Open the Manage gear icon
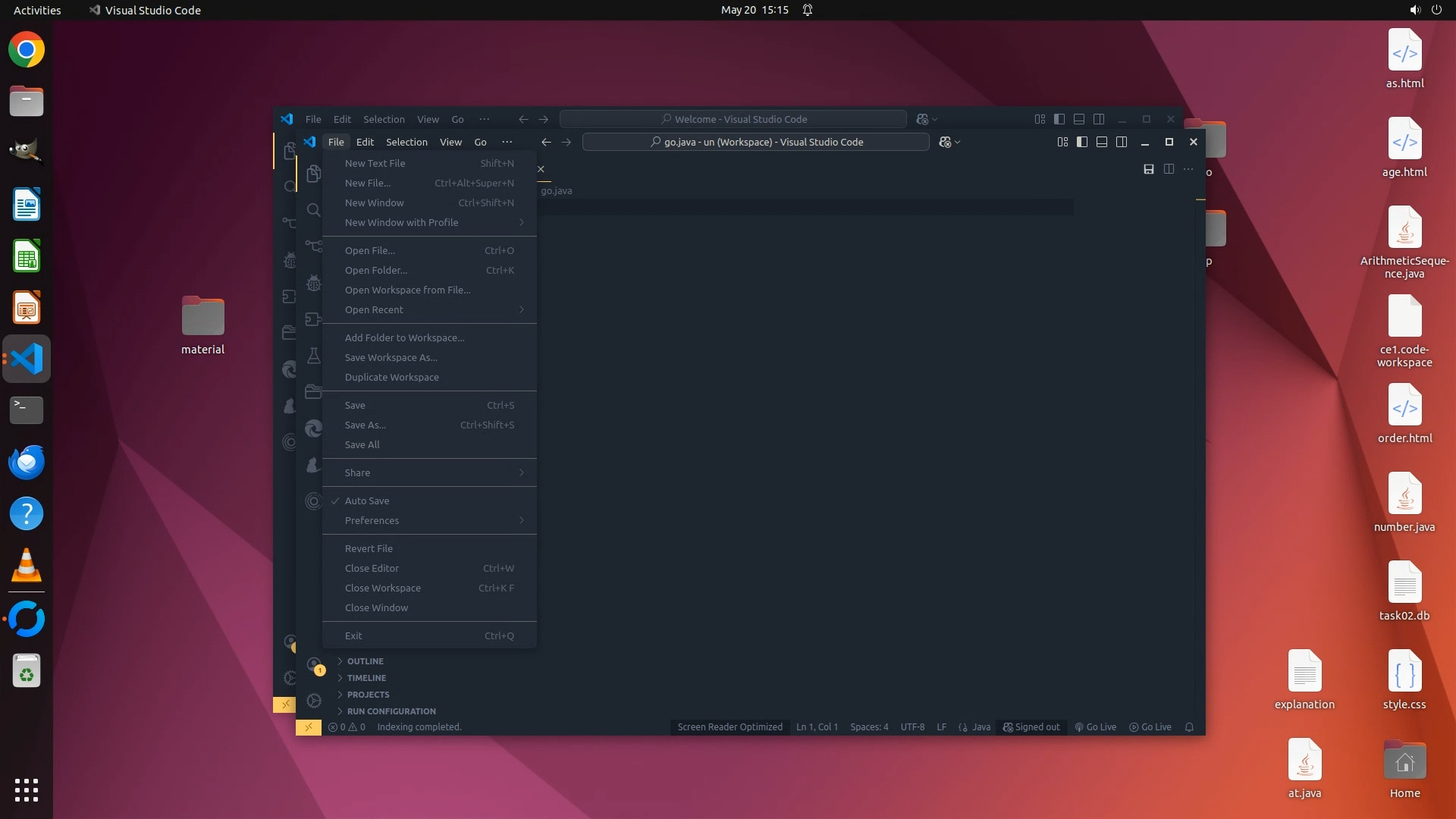This screenshot has width=1456, height=819. tap(314, 701)
